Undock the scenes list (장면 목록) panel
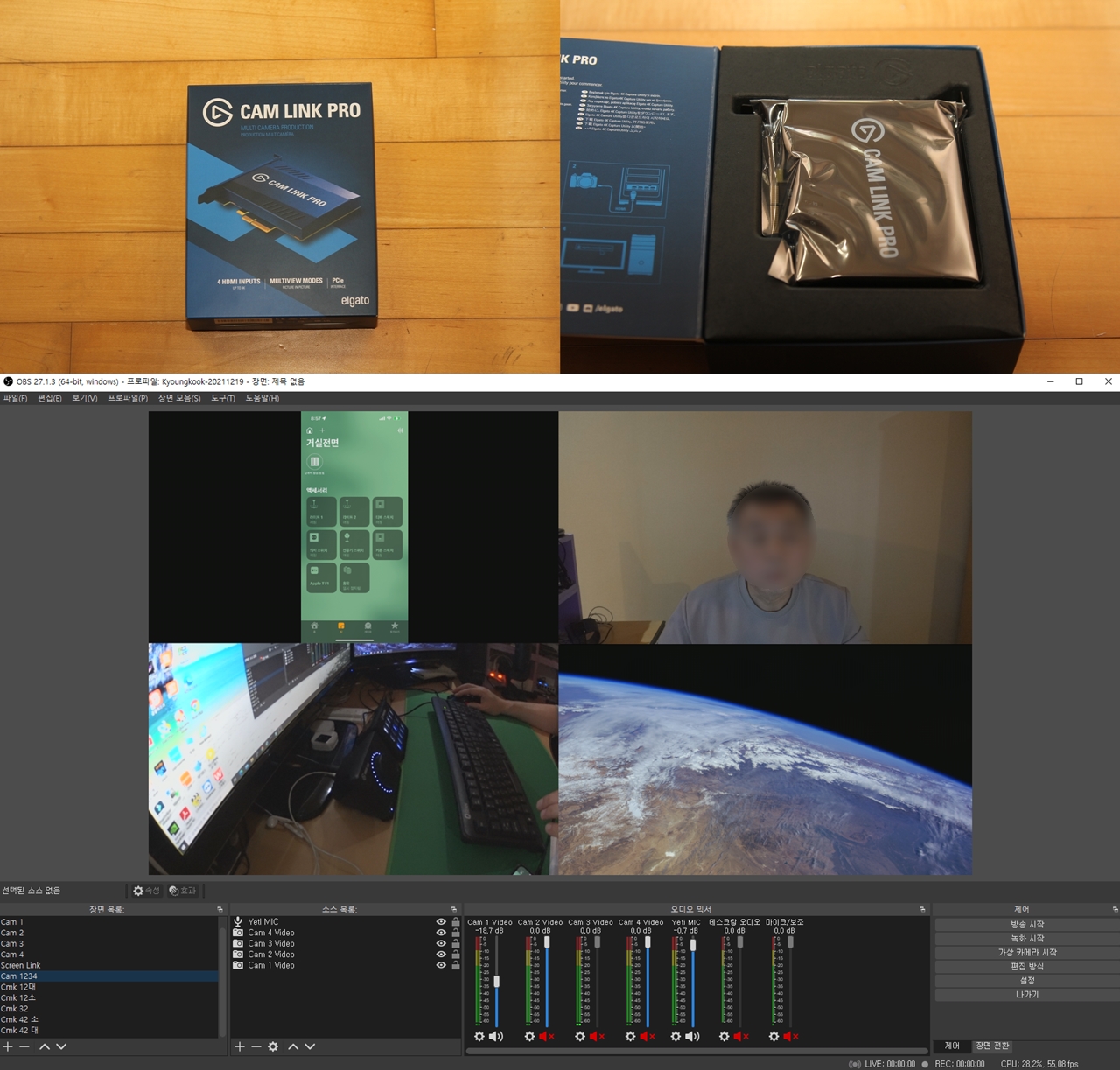Viewport: 1120px width, 1070px height. [220, 910]
